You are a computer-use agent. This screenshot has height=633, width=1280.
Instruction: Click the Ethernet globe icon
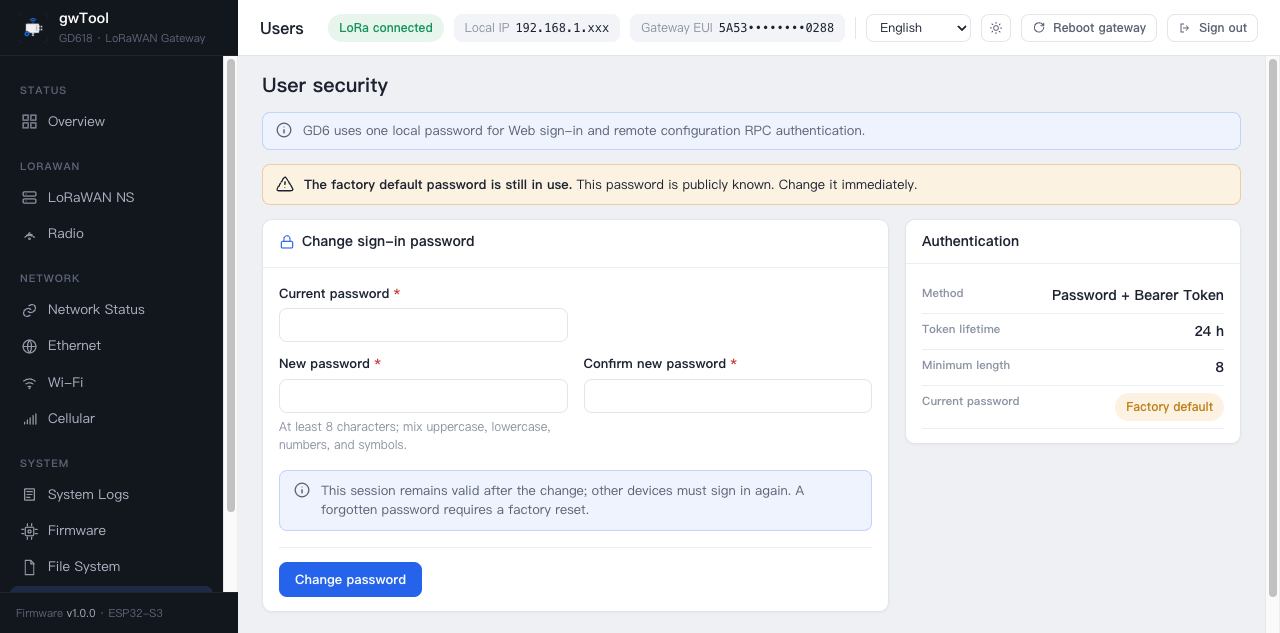click(29, 345)
